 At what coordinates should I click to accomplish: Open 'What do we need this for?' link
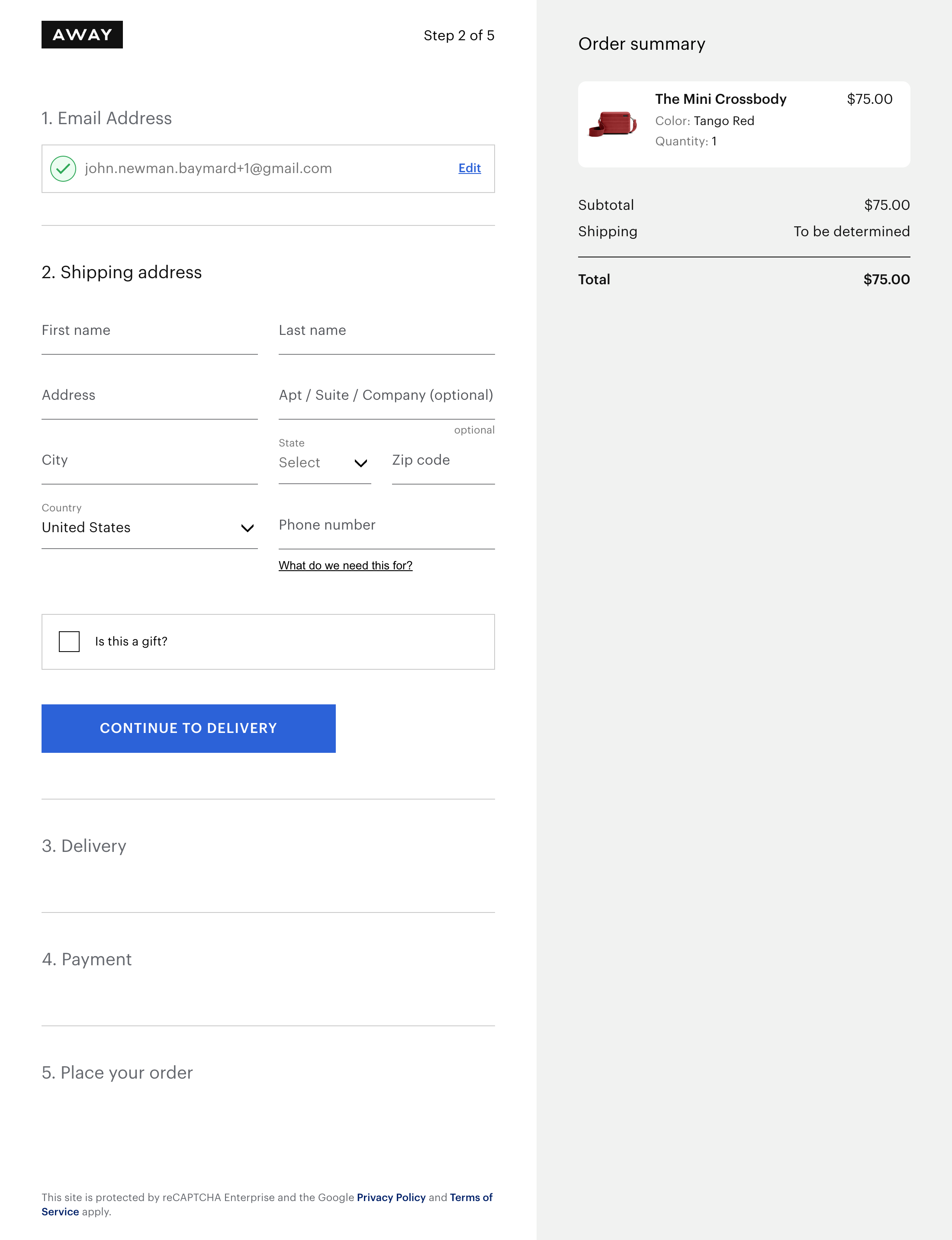[x=345, y=565]
